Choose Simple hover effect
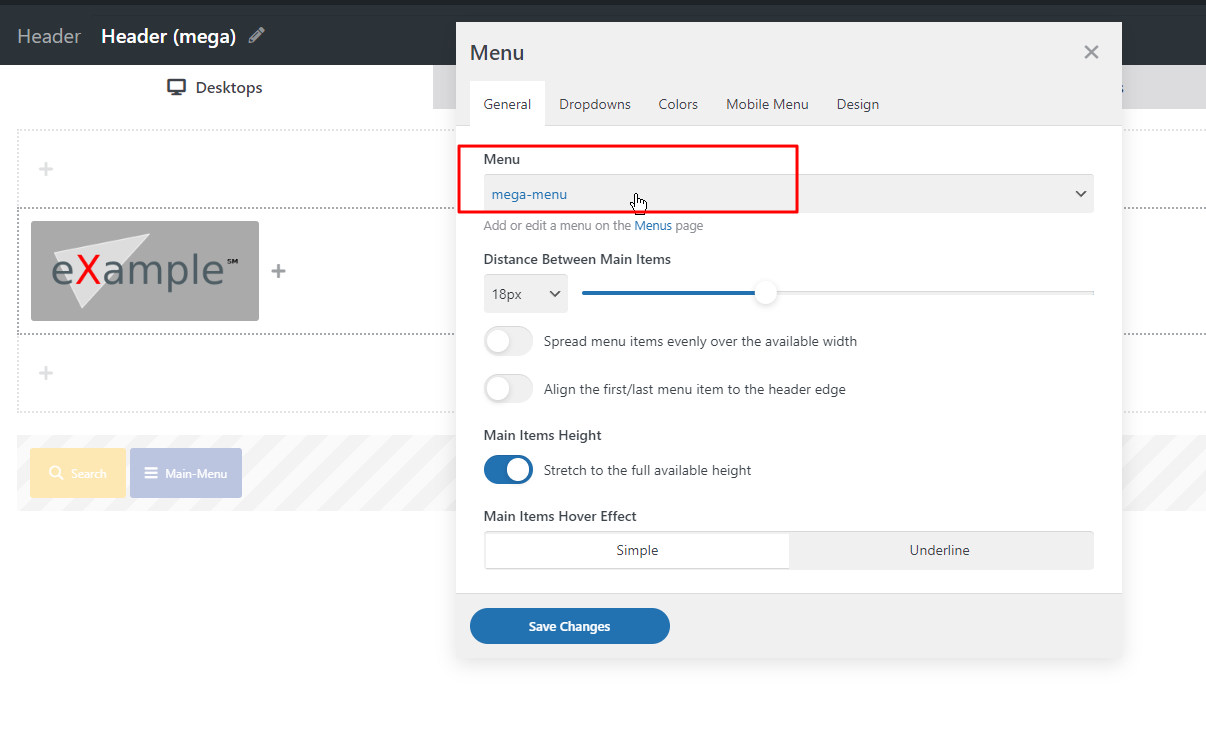Viewport: 1206px width, 738px height. [637, 550]
